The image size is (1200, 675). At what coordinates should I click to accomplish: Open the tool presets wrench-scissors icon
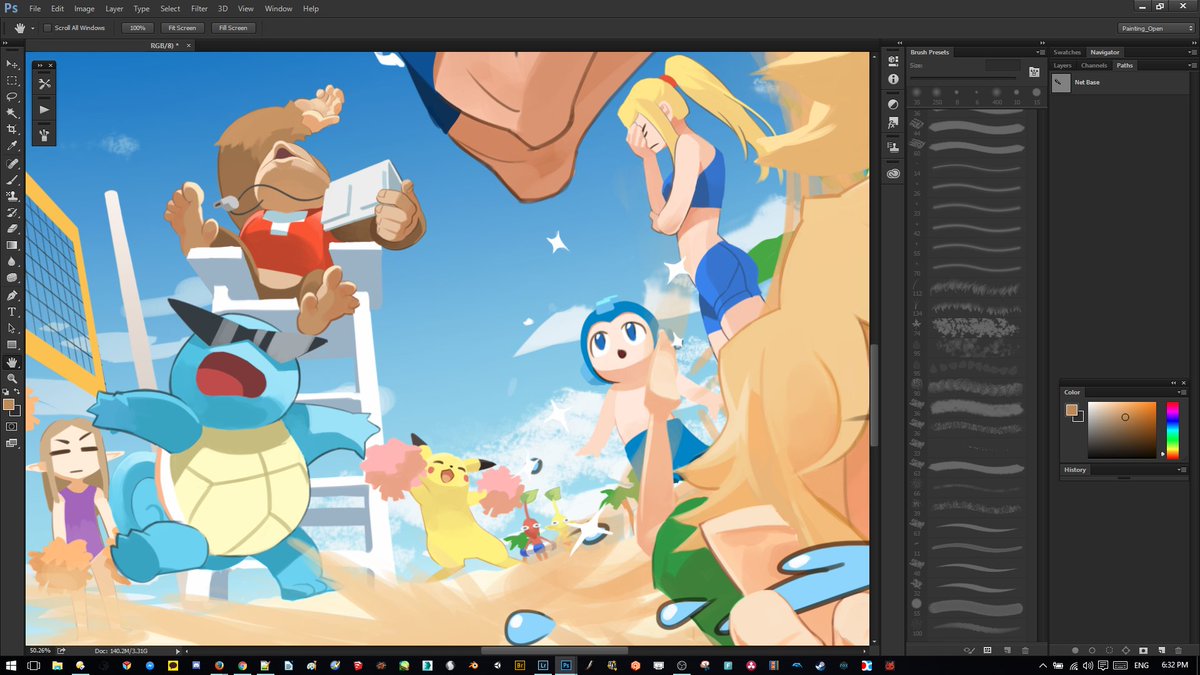tap(45, 84)
